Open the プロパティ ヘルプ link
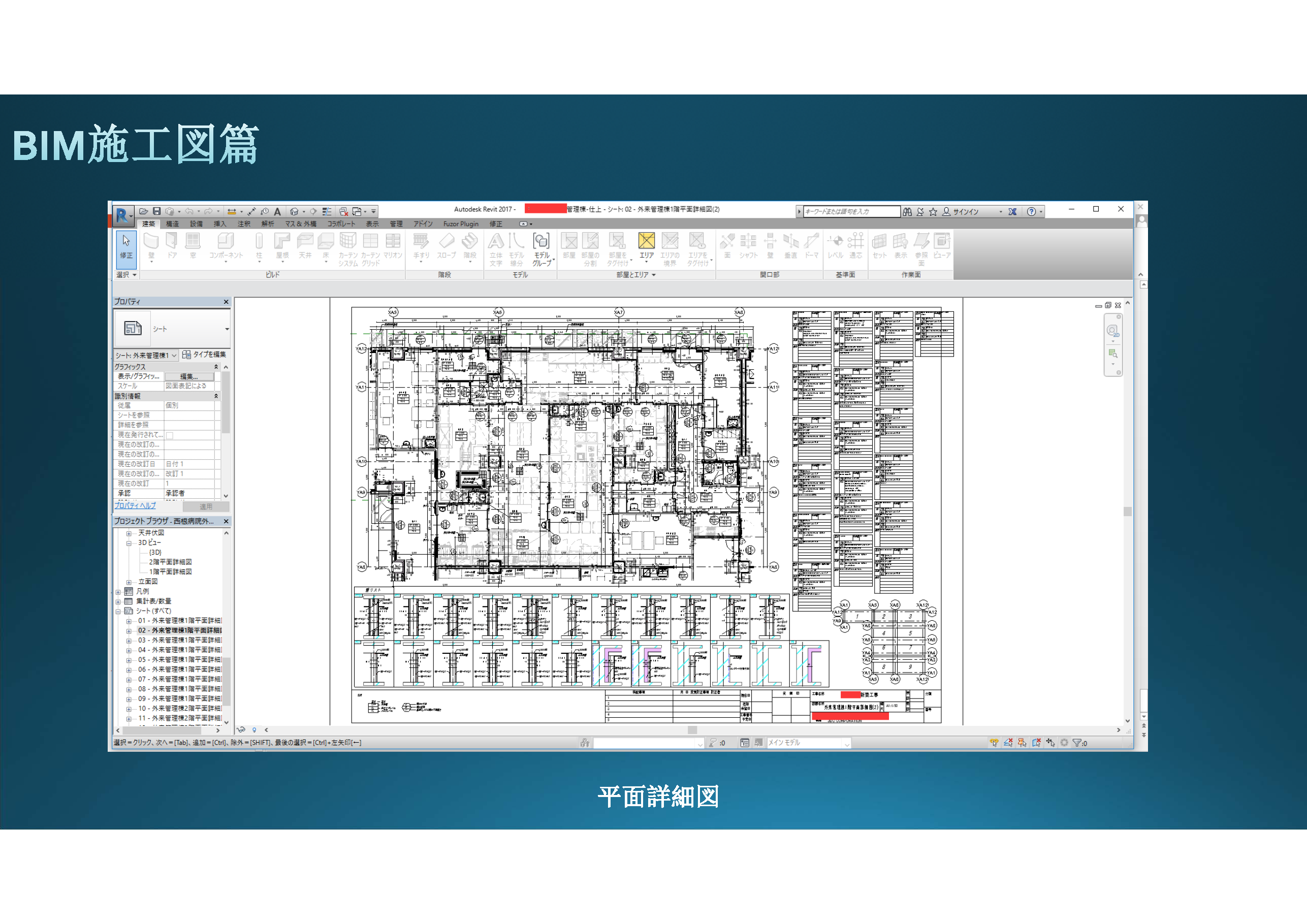 pyautogui.click(x=135, y=505)
